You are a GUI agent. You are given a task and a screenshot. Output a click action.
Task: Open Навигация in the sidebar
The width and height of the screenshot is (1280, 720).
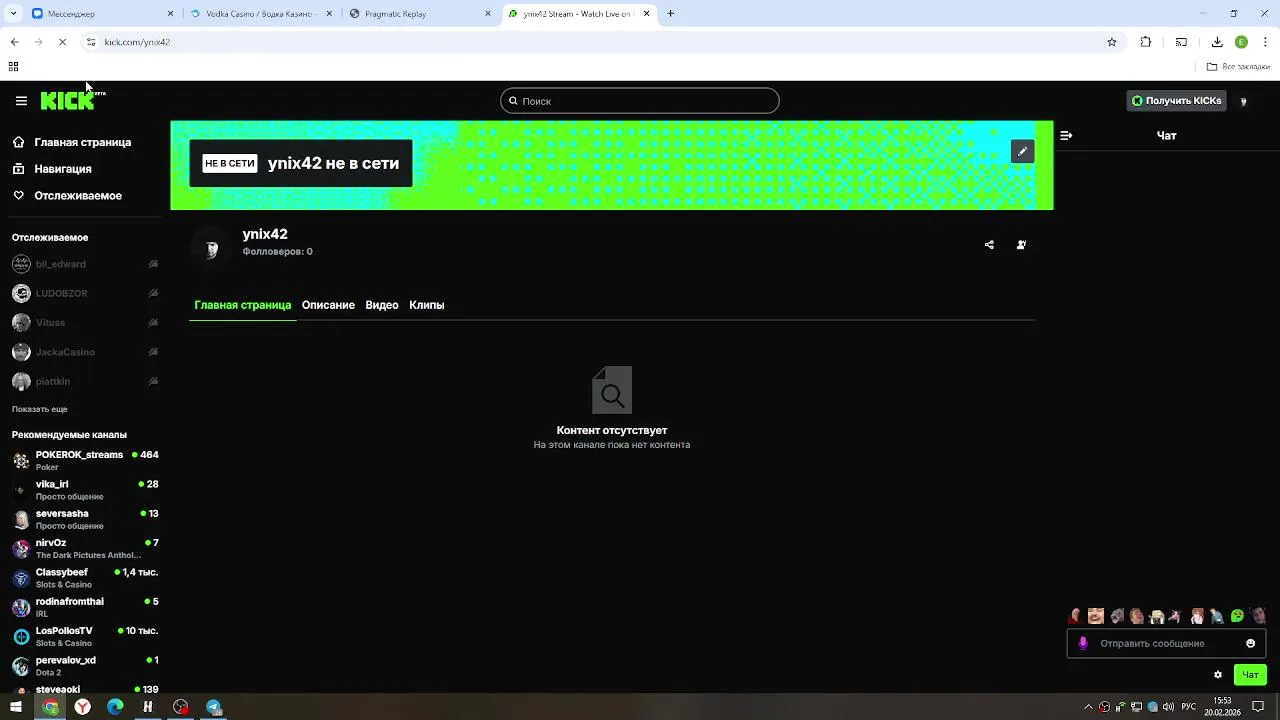click(62, 169)
